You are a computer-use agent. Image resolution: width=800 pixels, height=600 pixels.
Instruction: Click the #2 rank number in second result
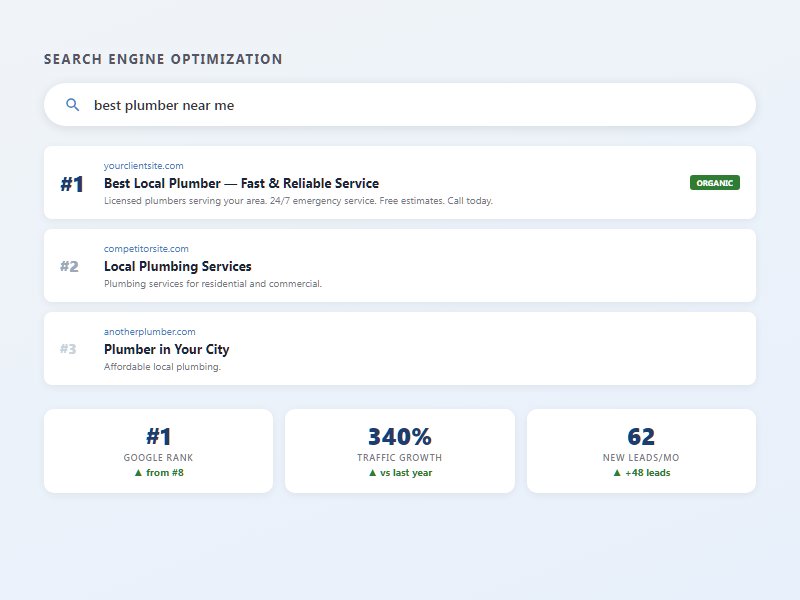pos(69,267)
